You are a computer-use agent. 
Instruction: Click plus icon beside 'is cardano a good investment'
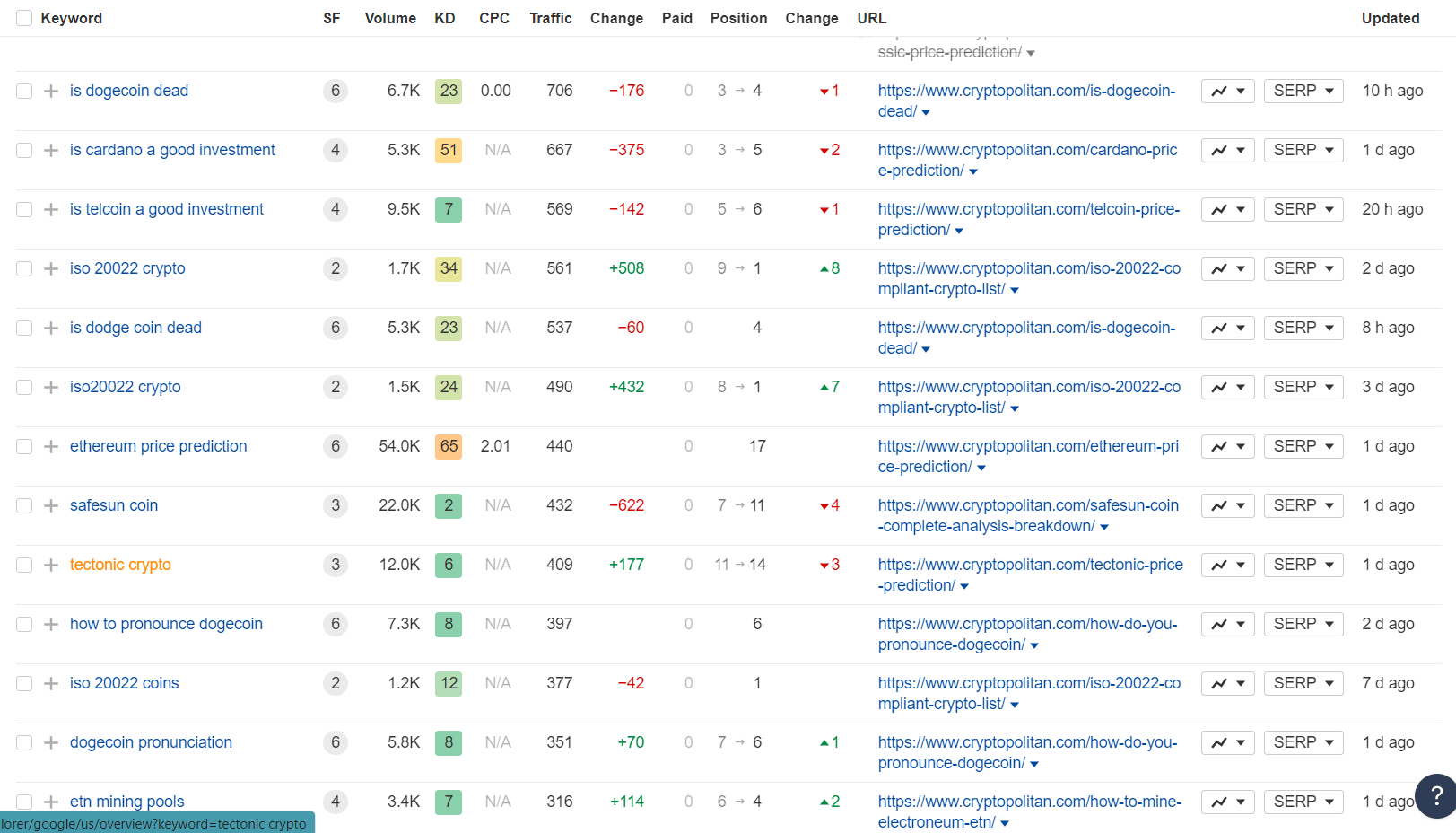pyautogui.click(x=51, y=150)
